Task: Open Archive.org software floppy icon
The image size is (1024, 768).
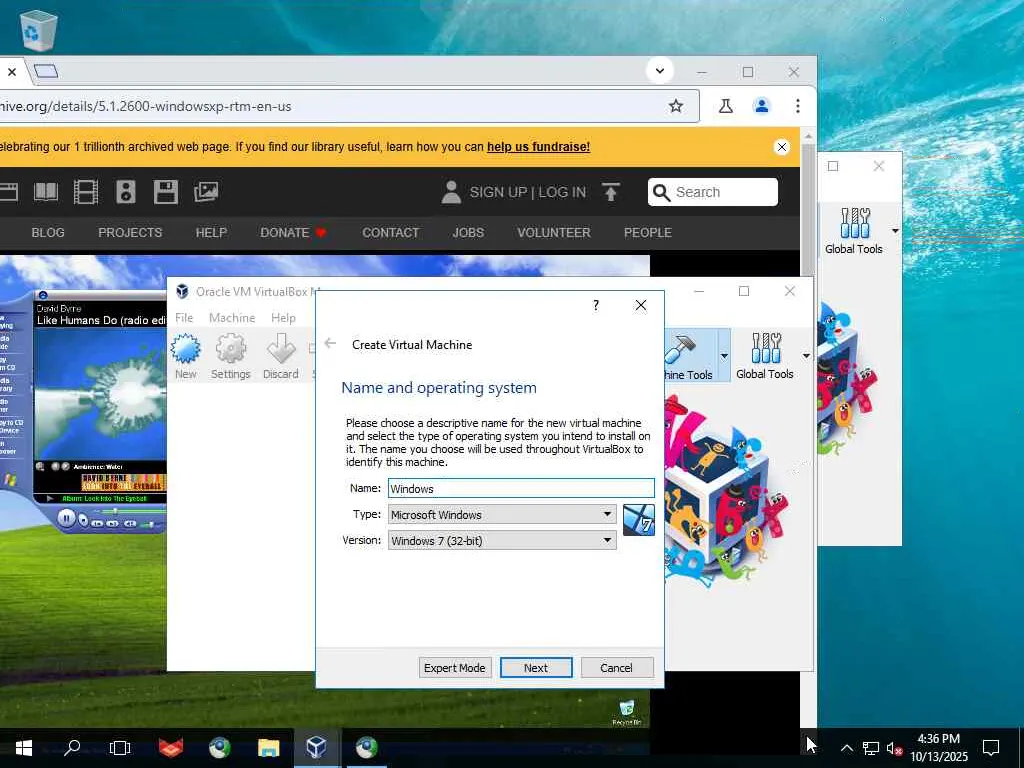Action: pos(166,192)
